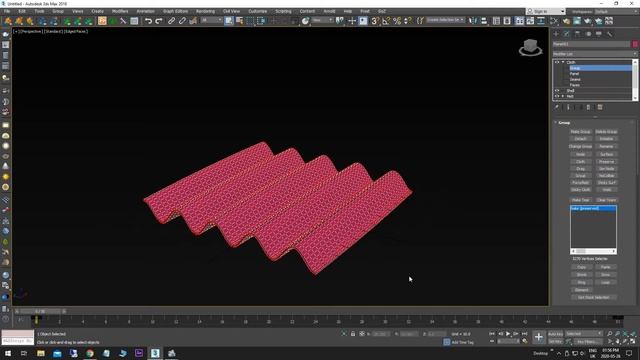Image resolution: width=640 pixels, height=360 pixels.
Task: Open the Modifiers menu
Action: pyautogui.click(x=120, y=11)
